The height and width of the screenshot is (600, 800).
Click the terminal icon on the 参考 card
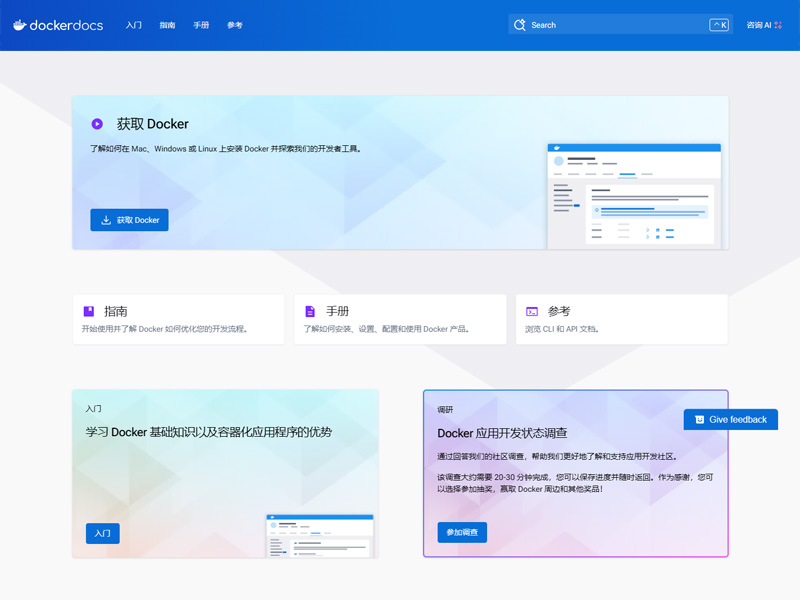531,311
